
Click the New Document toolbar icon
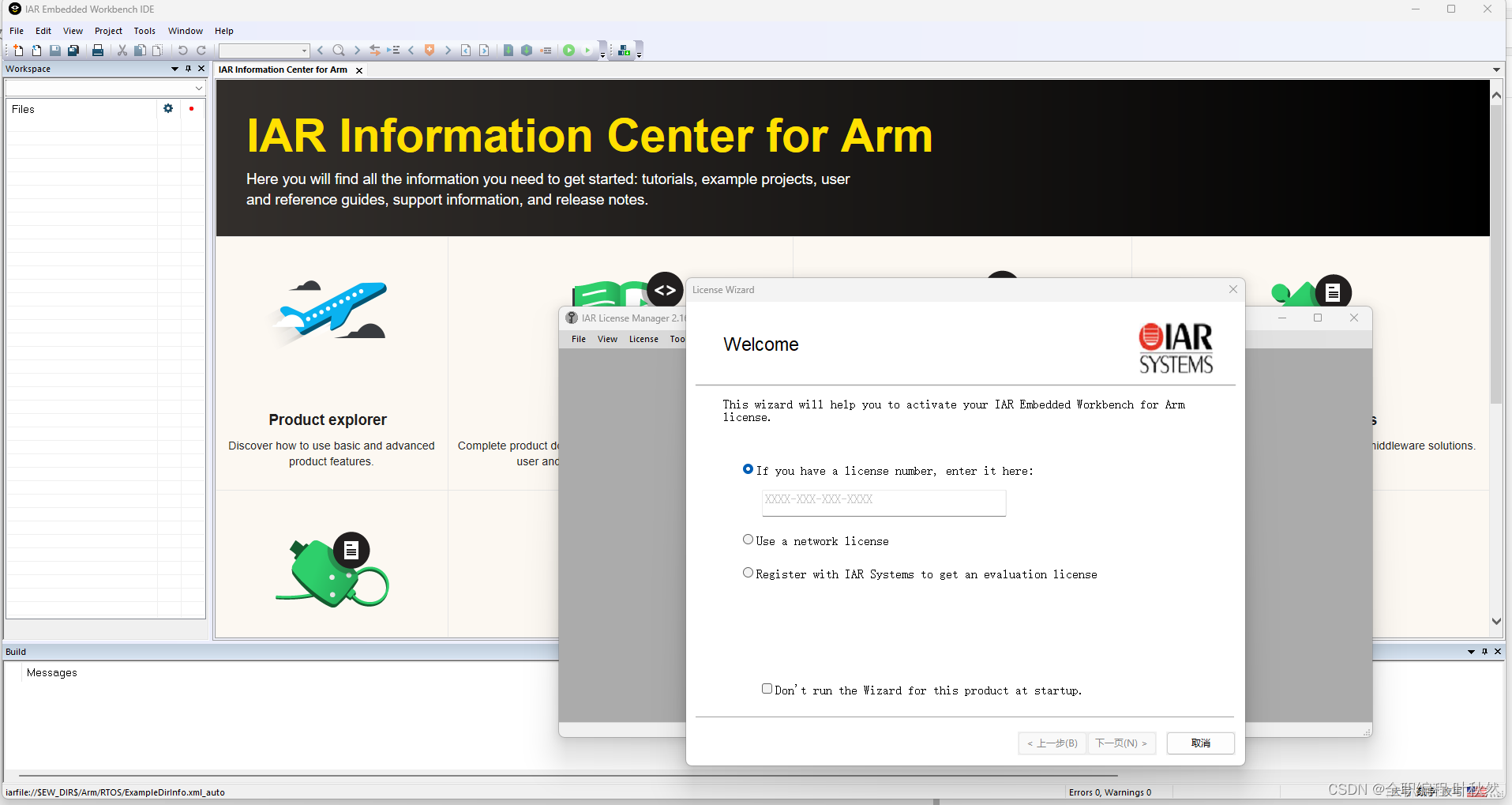18,51
